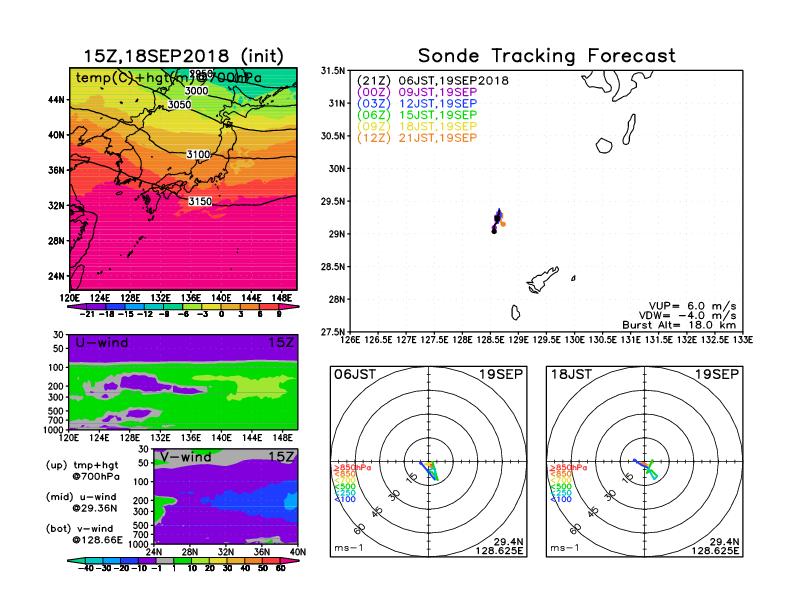The width and height of the screenshot is (792, 612).
Task: Select the orange "(12Z) 21JST,19SEP" legend entry
Action: (417, 138)
